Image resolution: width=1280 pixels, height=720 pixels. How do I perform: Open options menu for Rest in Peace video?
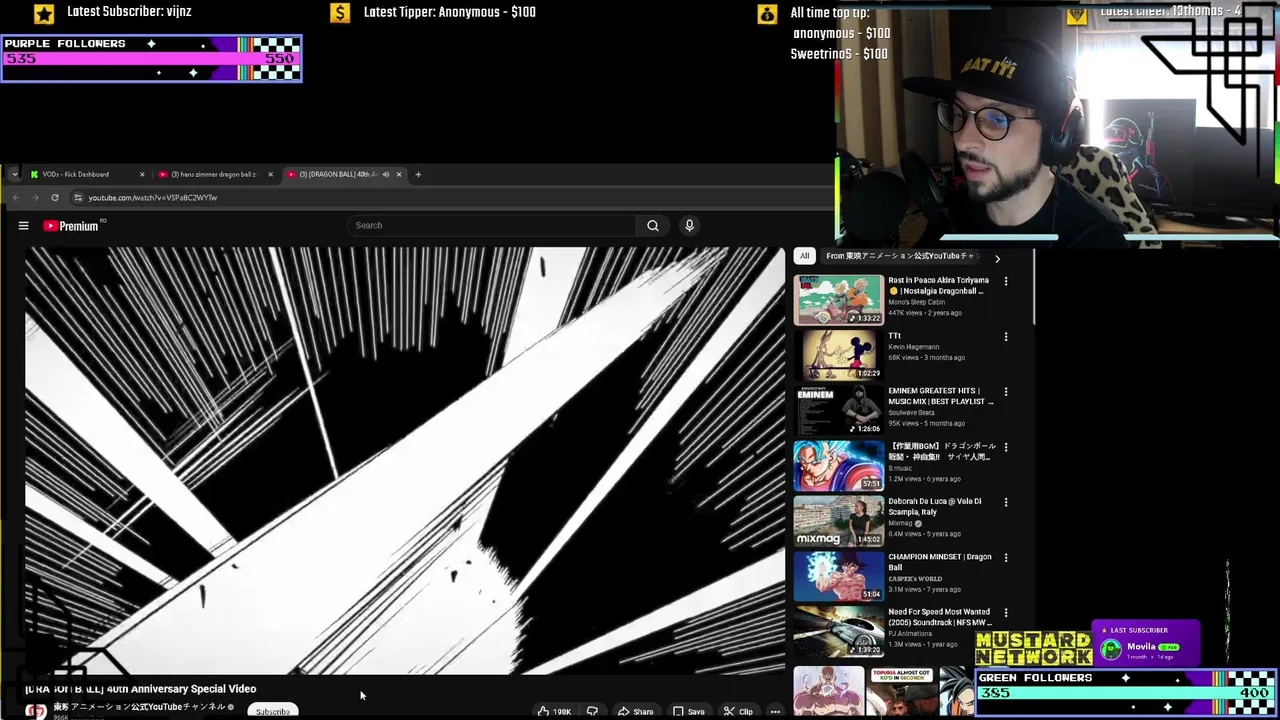click(1006, 281)
